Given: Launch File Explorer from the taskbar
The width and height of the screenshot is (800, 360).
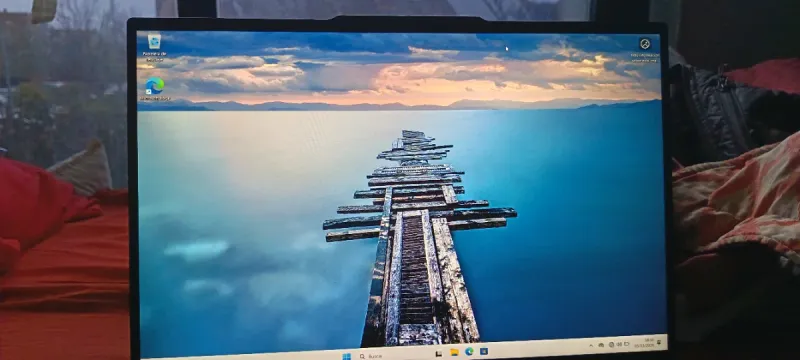Looking at the screenshot, I should [454, 352].
